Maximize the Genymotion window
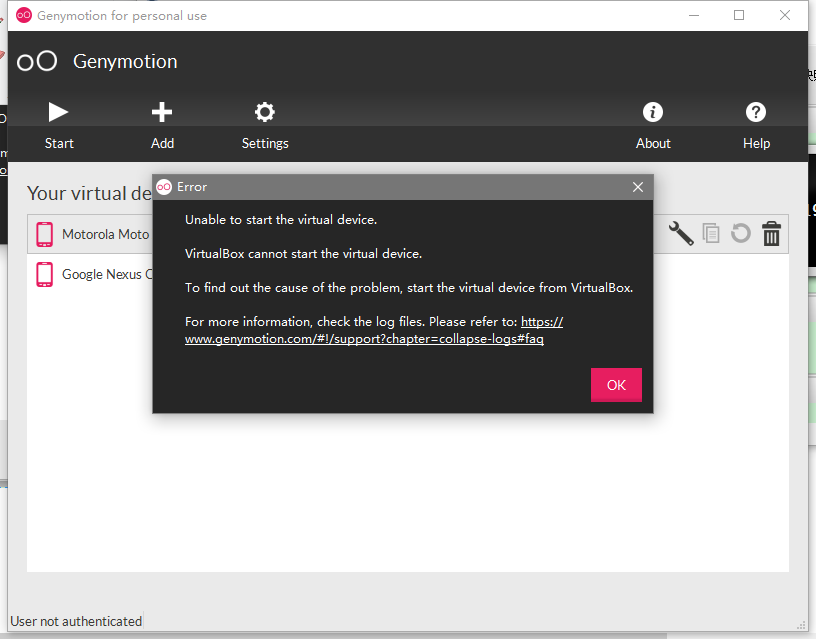The image size is (816, 639). click(738, 16)
